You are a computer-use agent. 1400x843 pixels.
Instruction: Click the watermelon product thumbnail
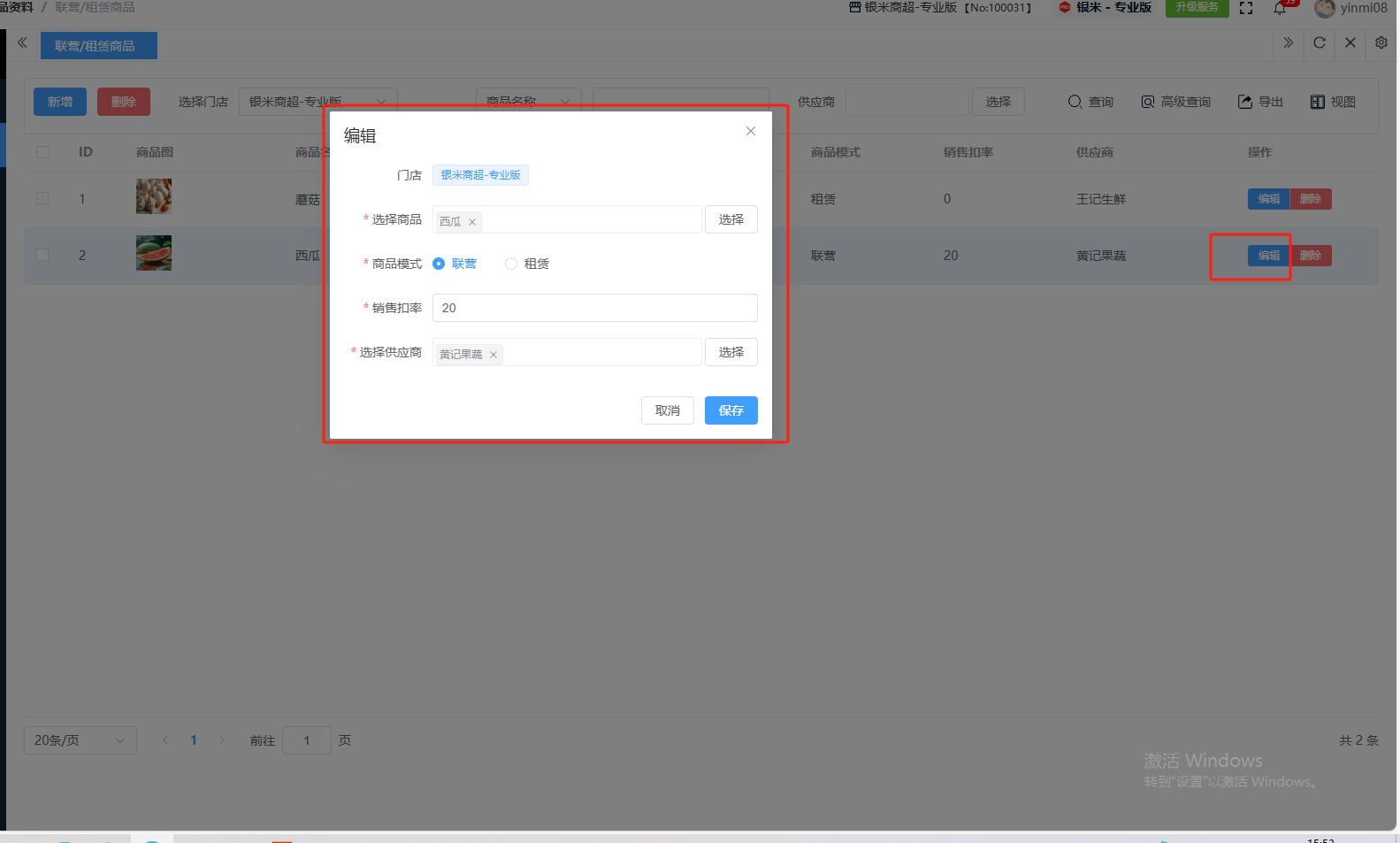(x=154, y=254)
